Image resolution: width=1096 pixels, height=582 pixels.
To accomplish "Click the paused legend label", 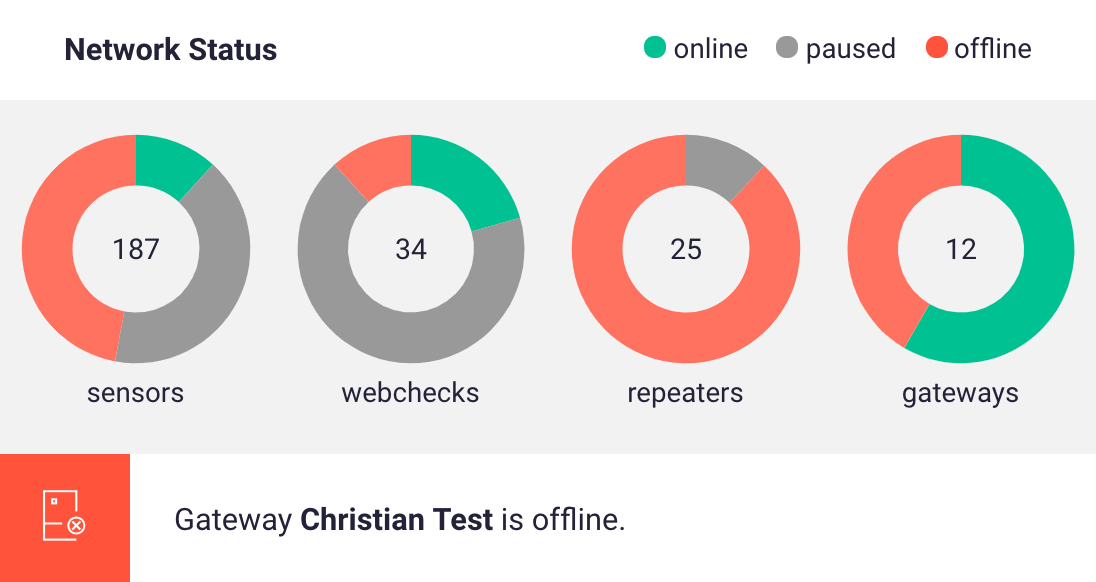I will point(850,48).
